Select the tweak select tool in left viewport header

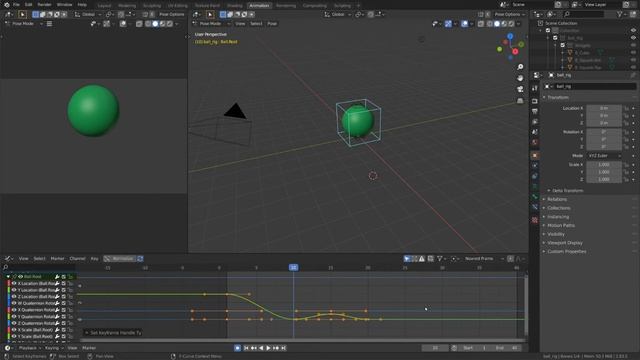(22, 15)
